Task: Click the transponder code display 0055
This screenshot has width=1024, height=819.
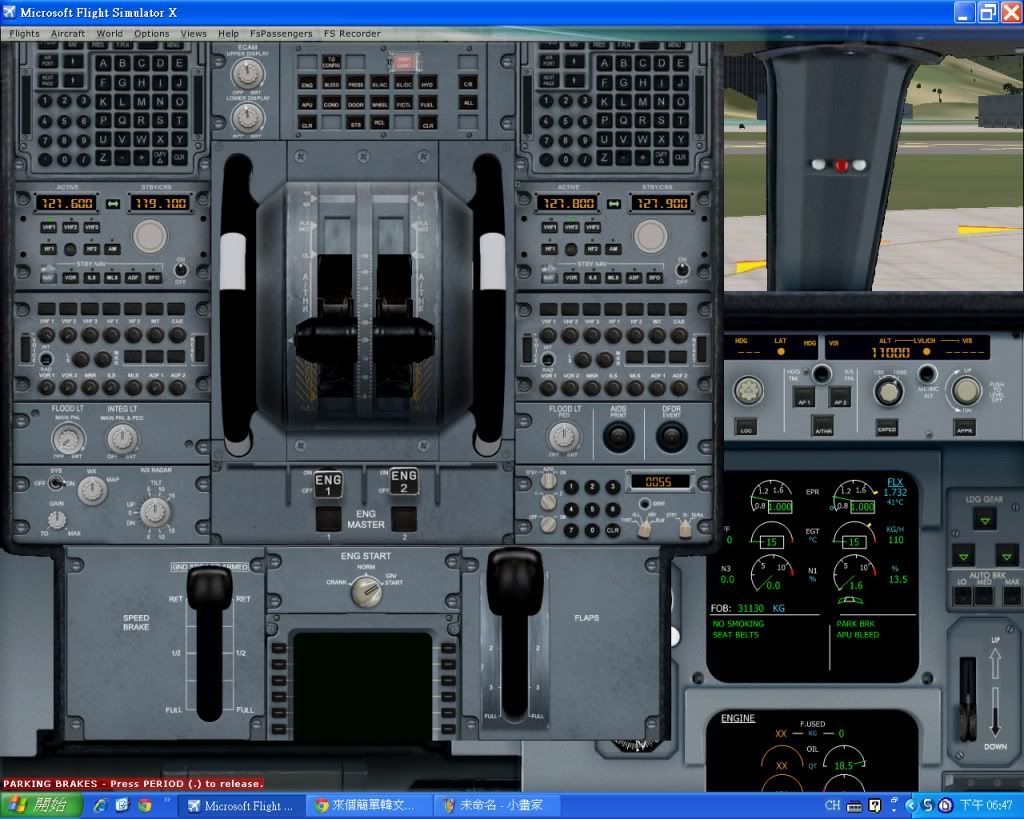Action: (659, 481)
